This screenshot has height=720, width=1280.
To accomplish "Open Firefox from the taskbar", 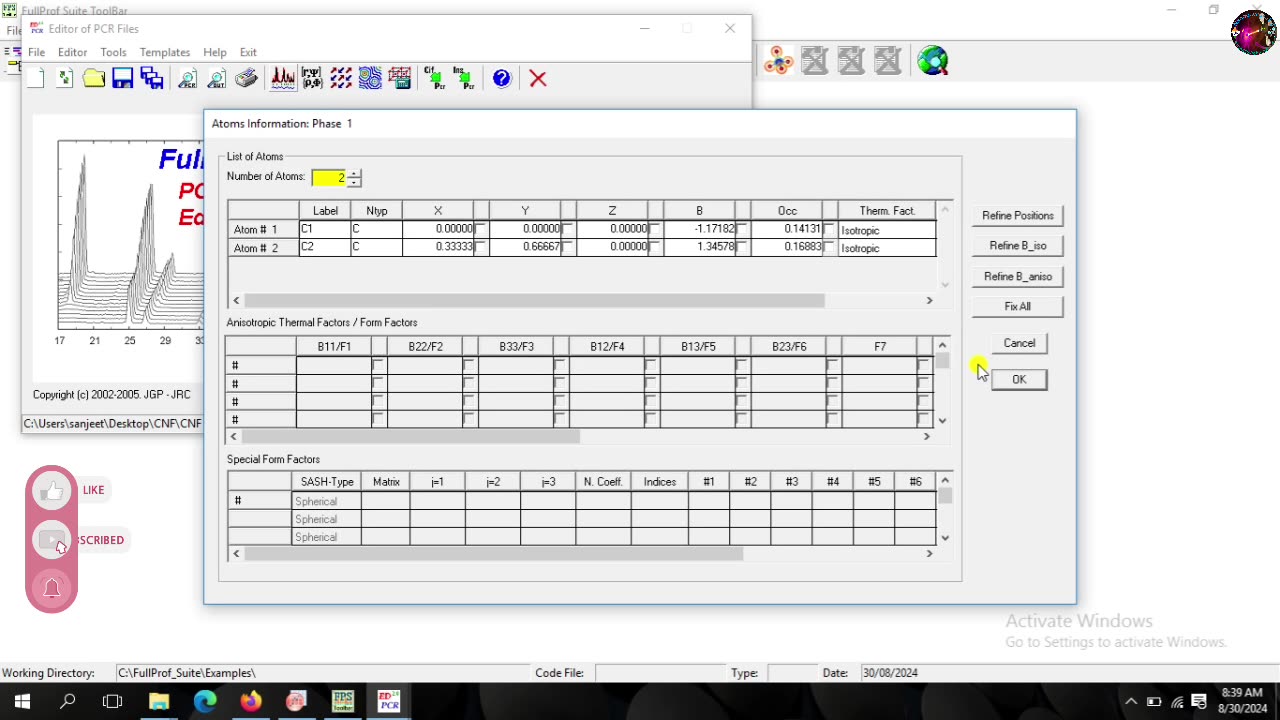I will 251,701.
